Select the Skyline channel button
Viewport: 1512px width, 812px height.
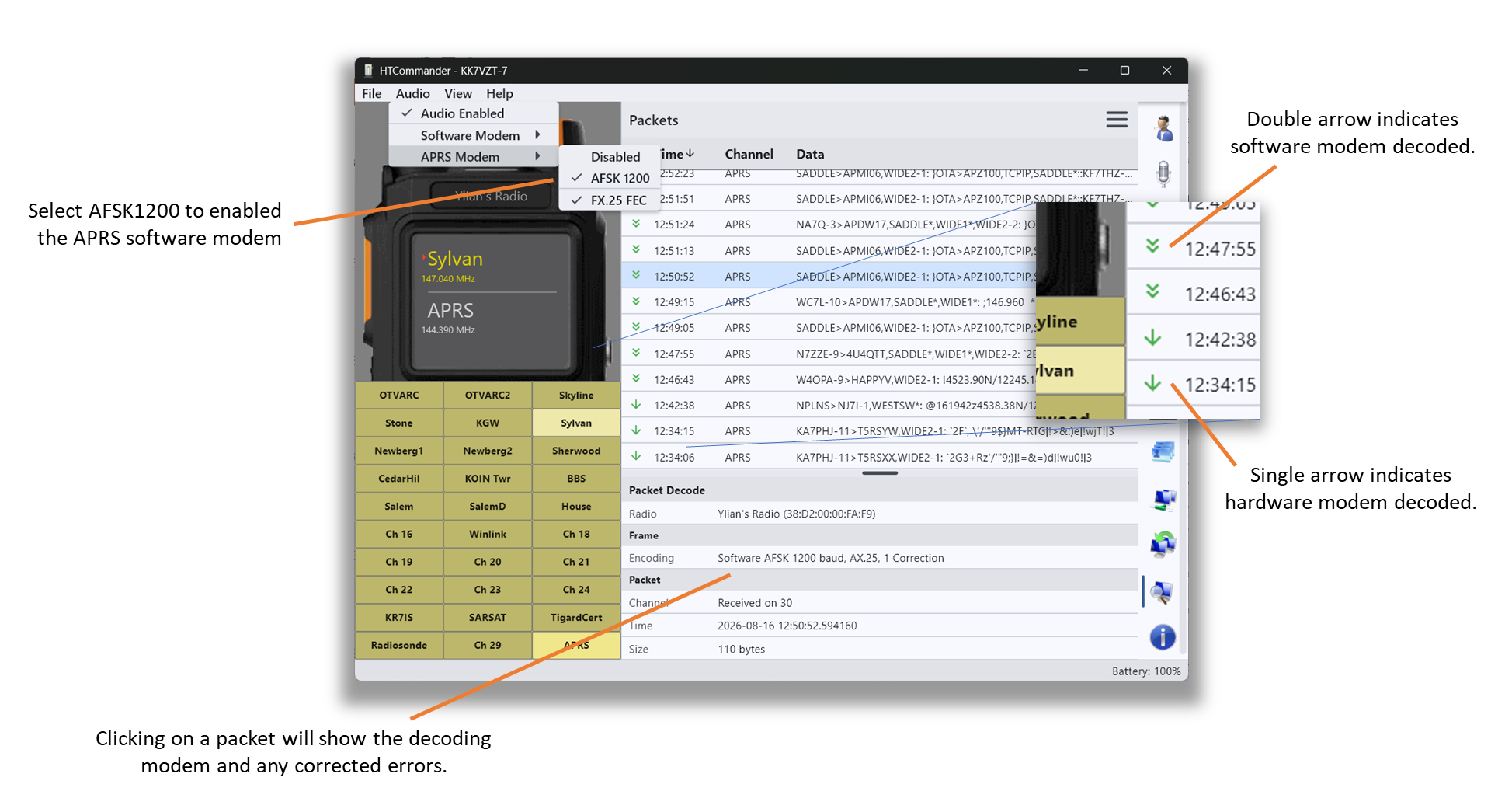pos(576,395)
